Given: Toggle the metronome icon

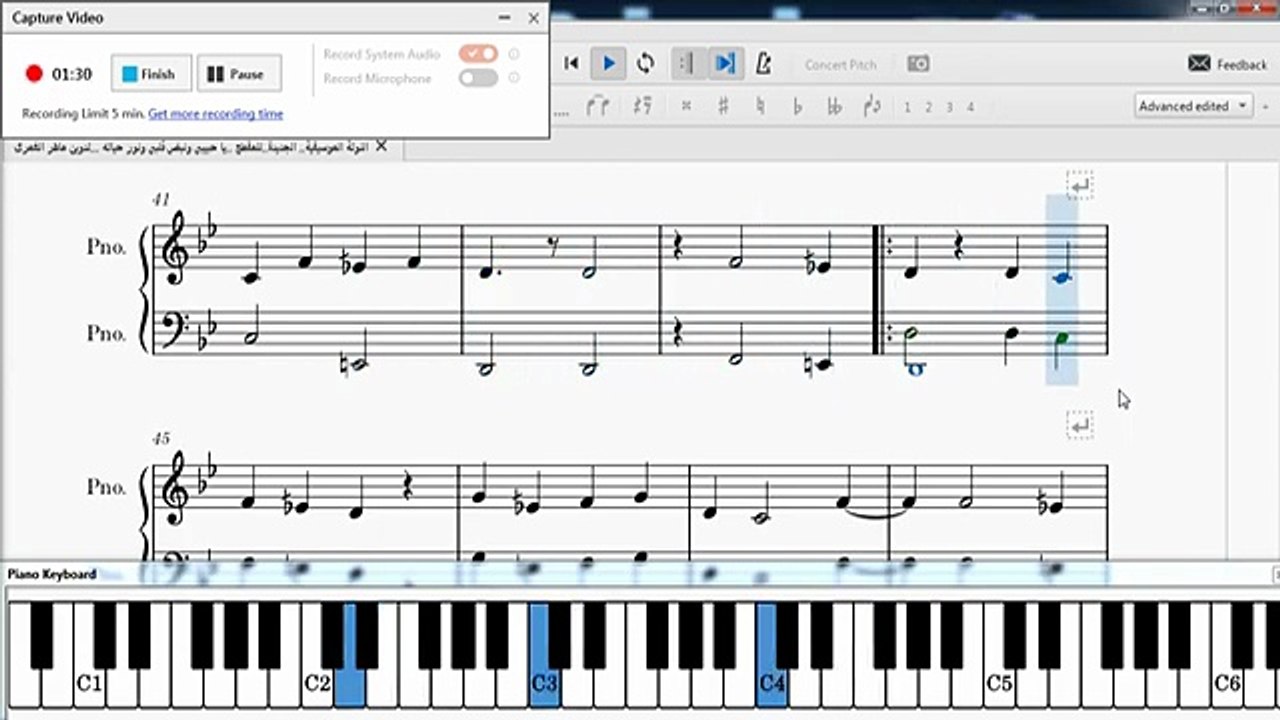Looking at the screenshot, I should pos(764,64).
